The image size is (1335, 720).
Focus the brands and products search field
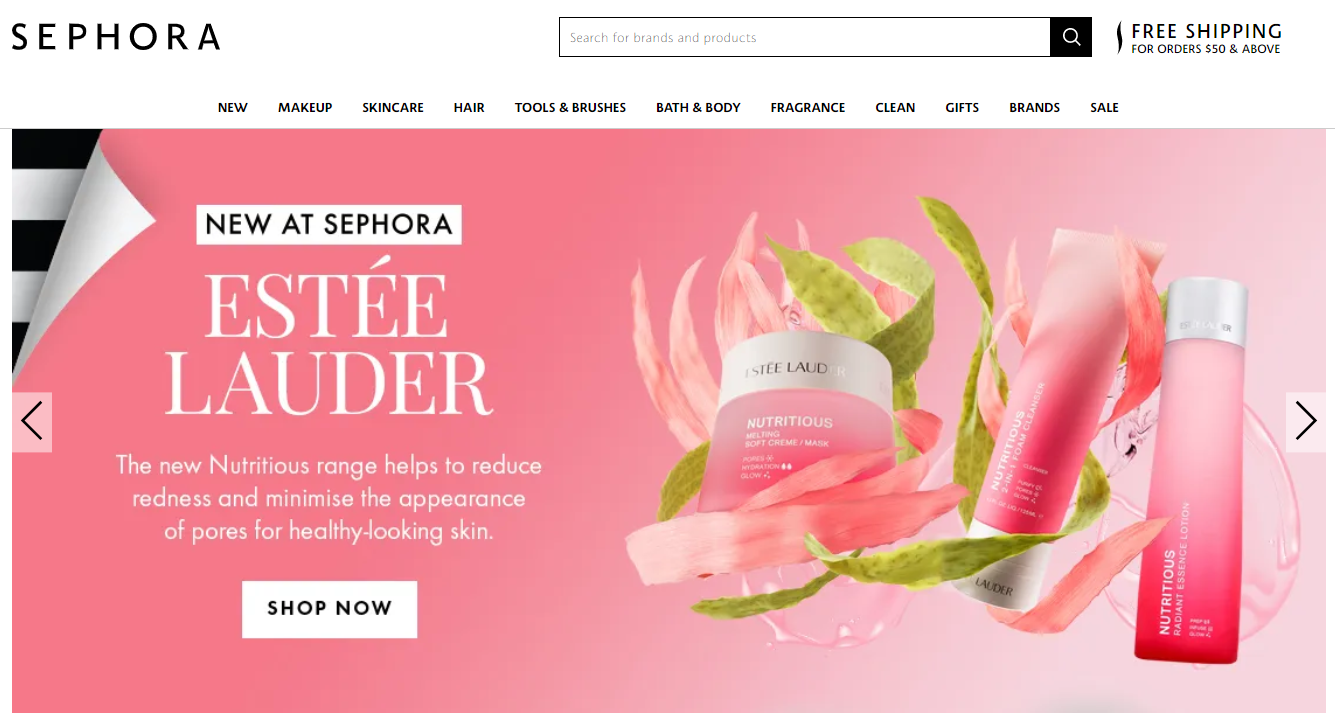pyautogui.click(x=804, y=37)
